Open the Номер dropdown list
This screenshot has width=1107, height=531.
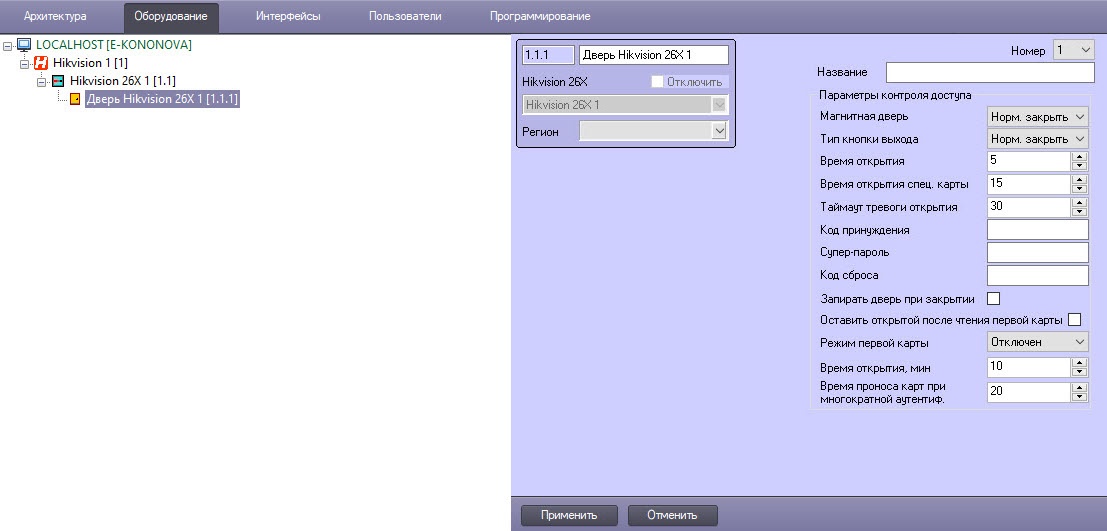click(x=1073, y=50)
